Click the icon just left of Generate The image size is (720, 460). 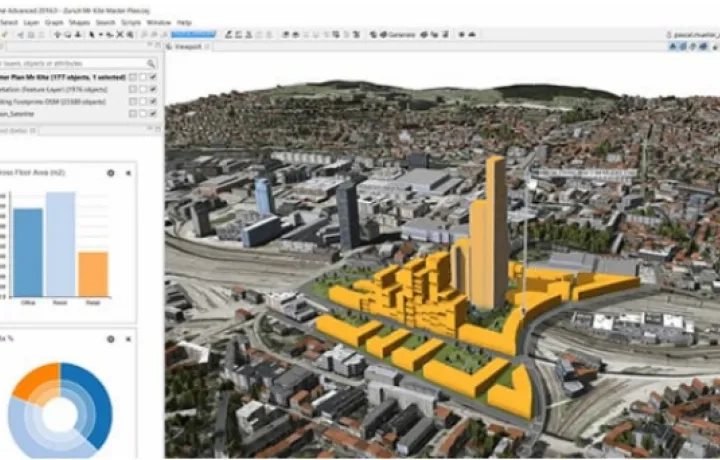pos(373,34)
